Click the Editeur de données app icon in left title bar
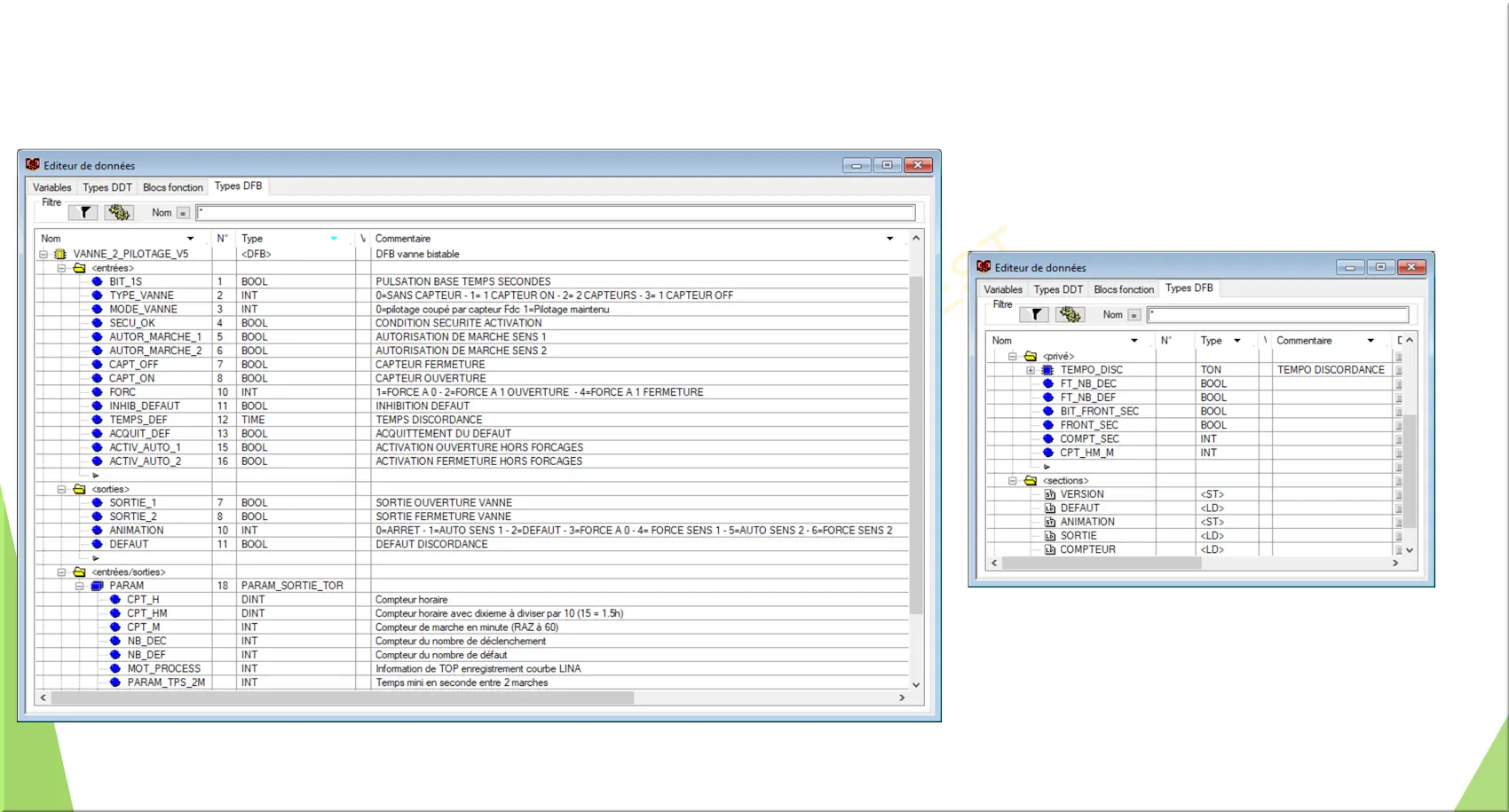 33,164
